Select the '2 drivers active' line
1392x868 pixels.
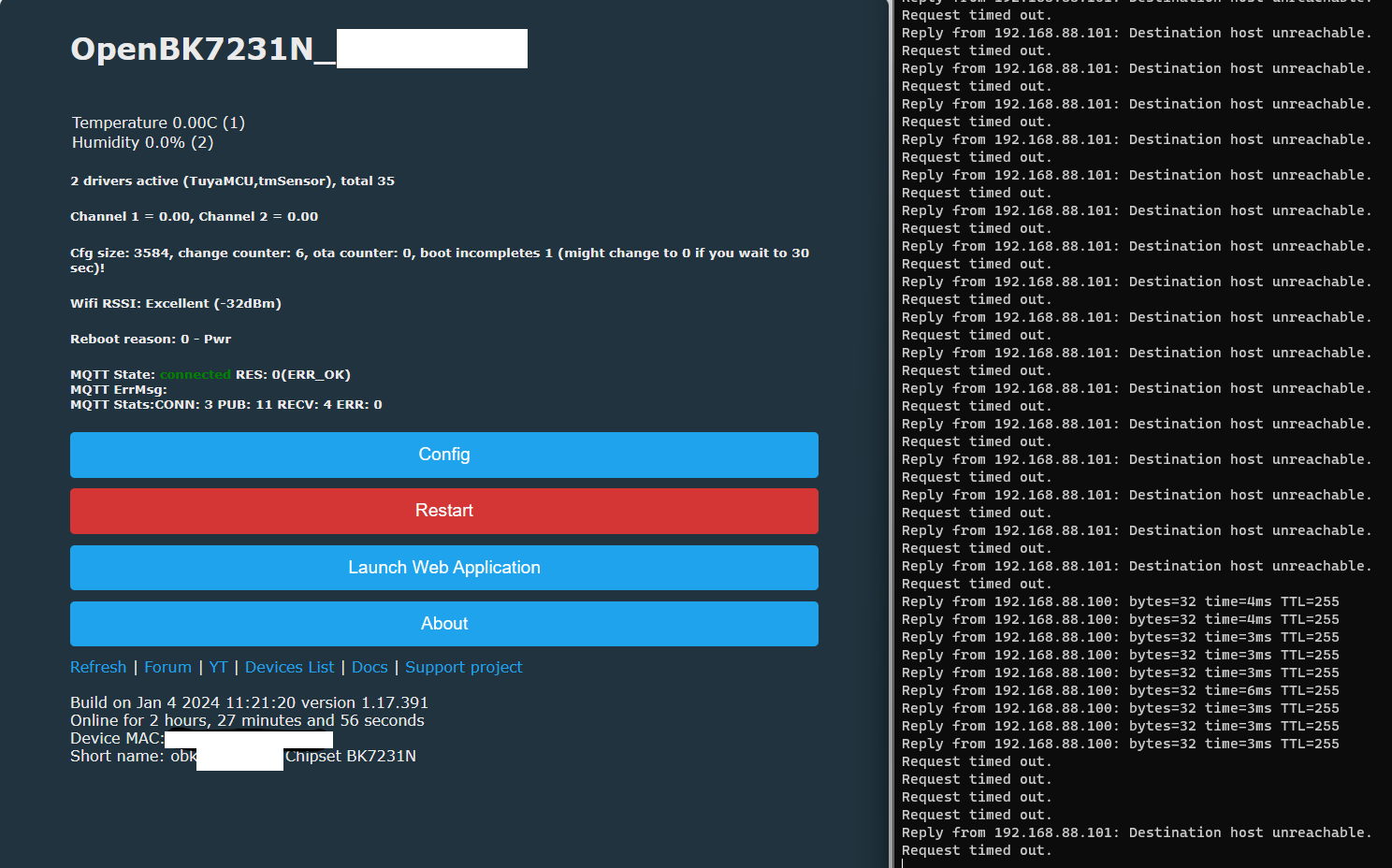click(232, 181)
